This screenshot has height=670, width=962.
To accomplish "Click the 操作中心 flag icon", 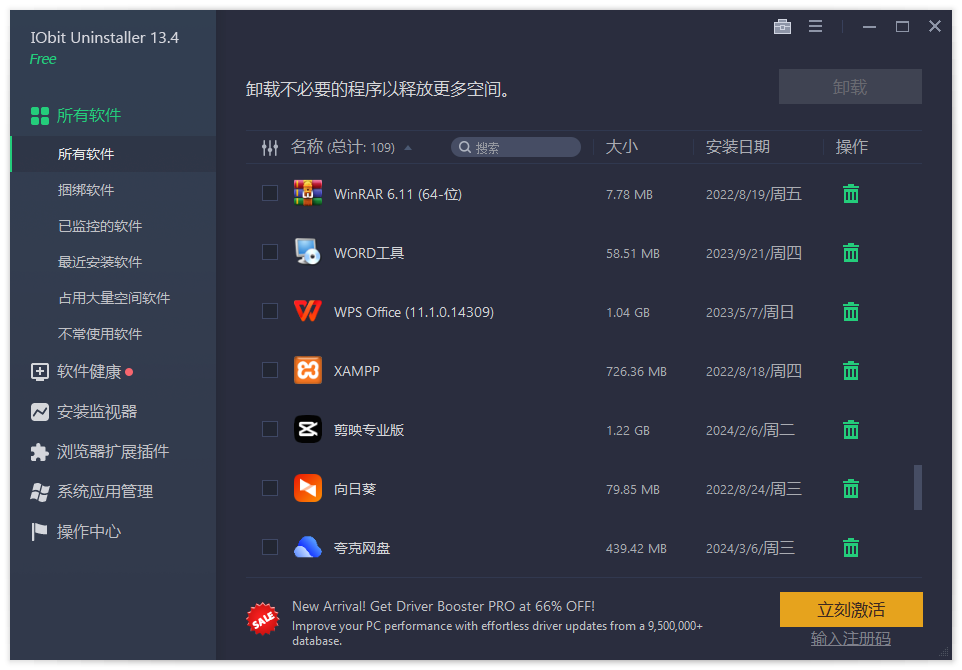I will (39, 532).
